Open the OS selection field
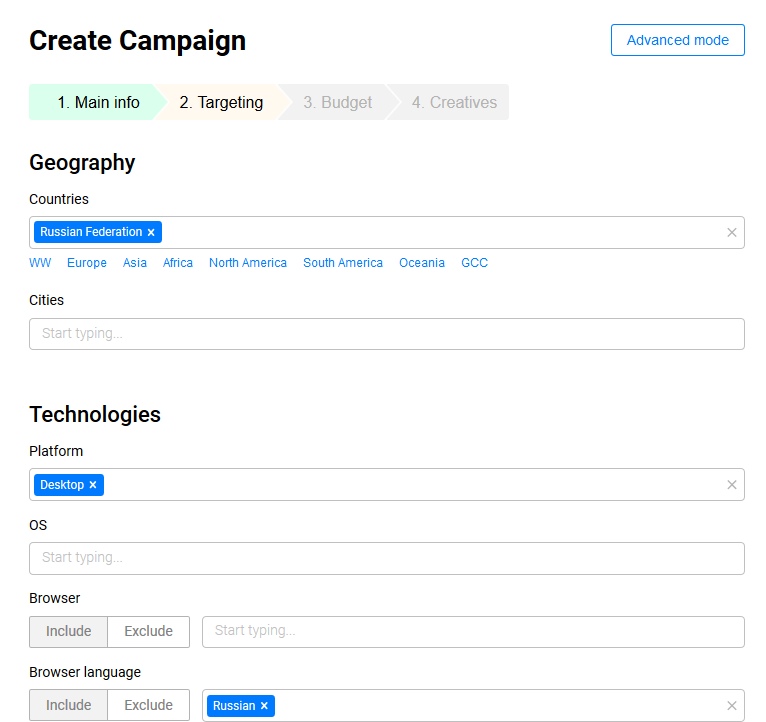766x722 pixels. pos(386,558)
